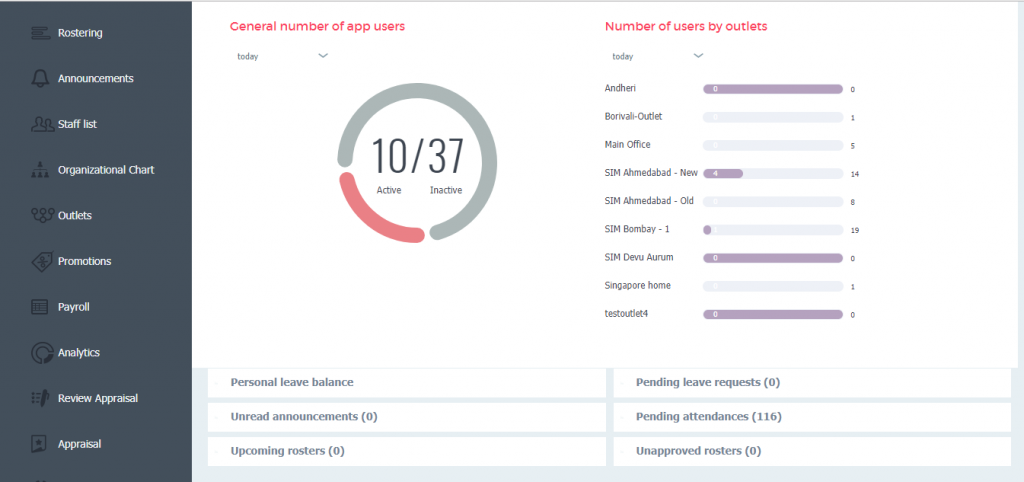1024x482 pixels.
Task: Select the Review Appraisal menu label
Action: click(x=97, y=398)
